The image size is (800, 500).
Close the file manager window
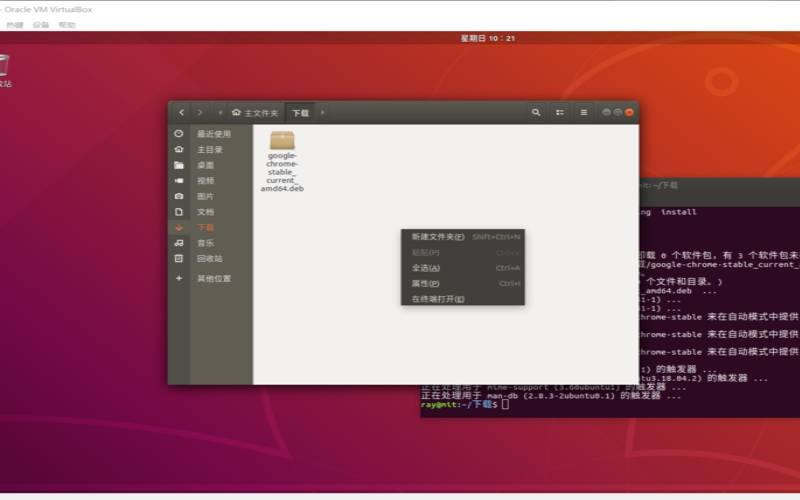click(629, 112)
